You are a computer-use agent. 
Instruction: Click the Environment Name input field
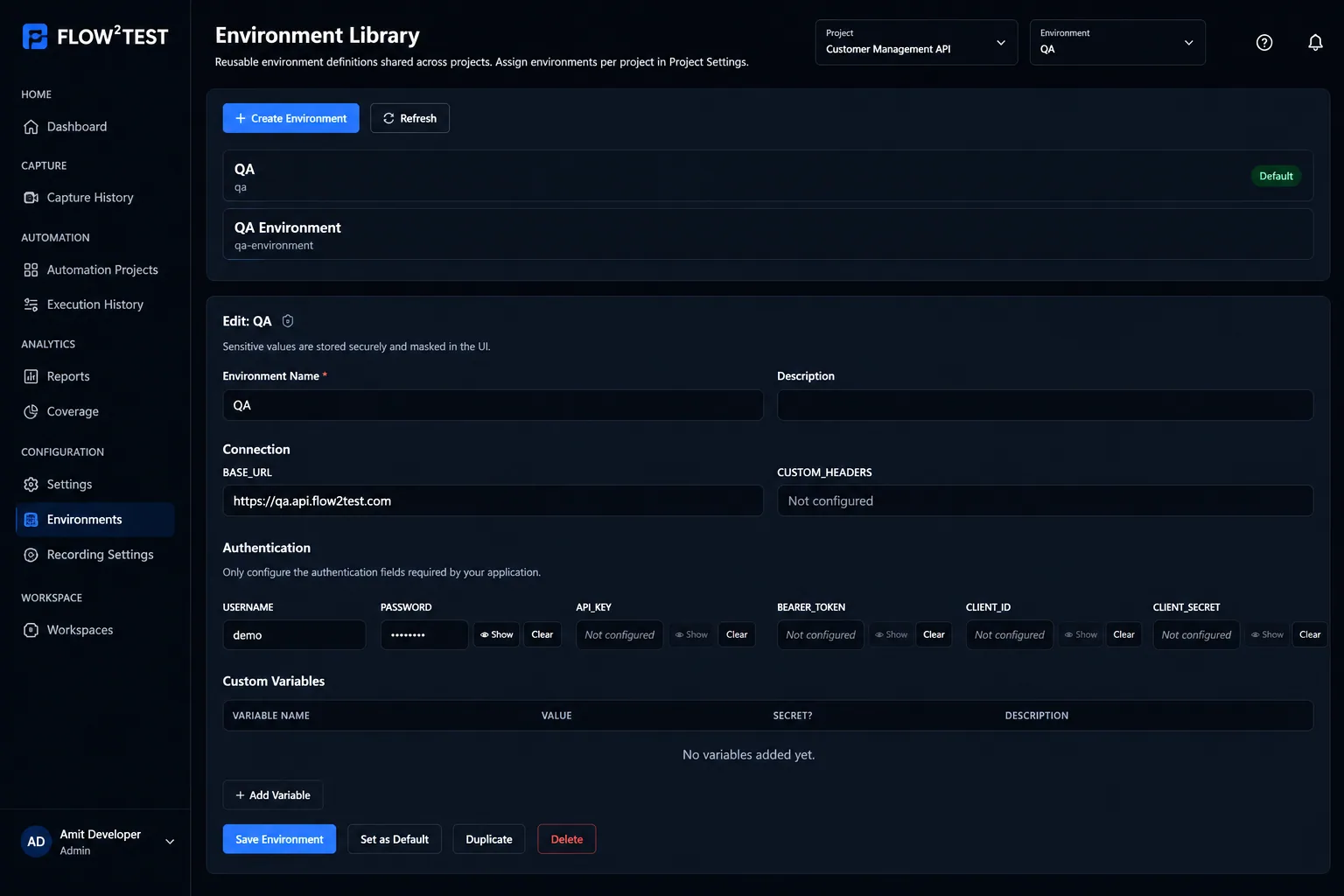click(493, 405)
